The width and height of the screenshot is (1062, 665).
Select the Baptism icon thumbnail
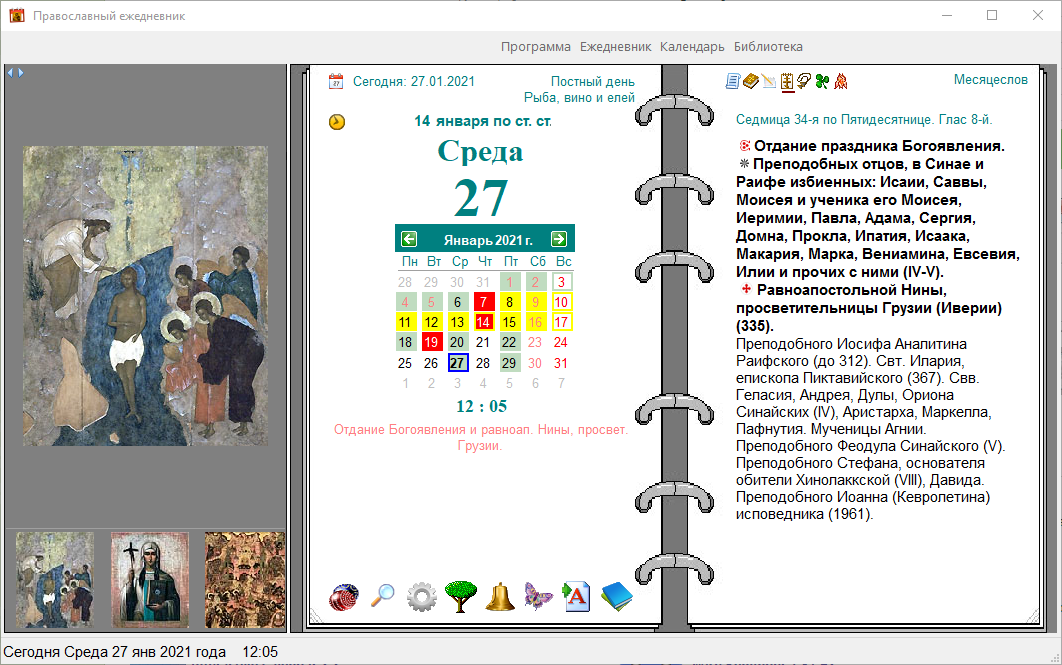point(56,580)
